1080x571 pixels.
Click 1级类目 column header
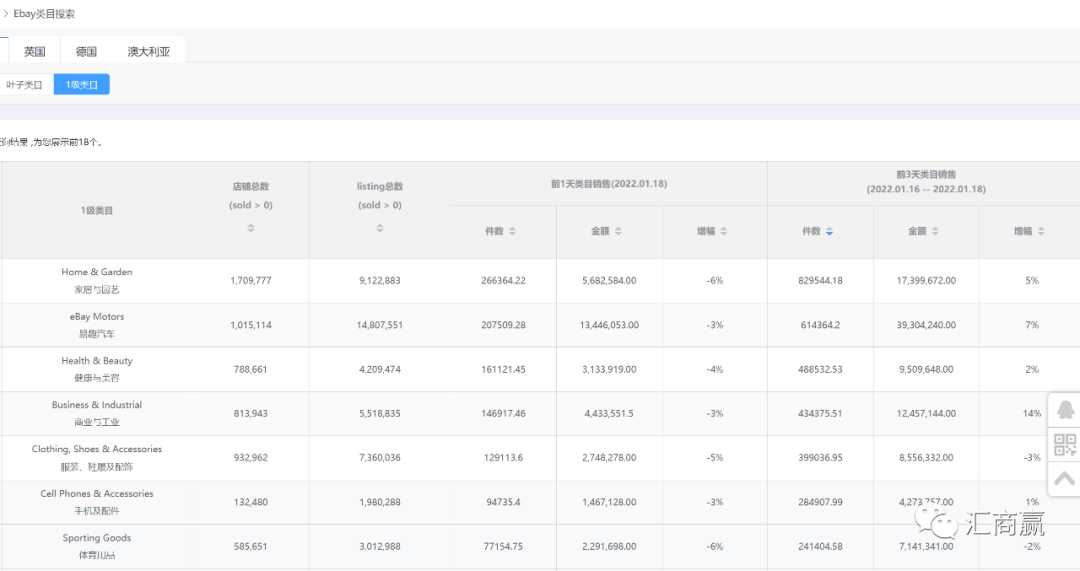(97, 211)
